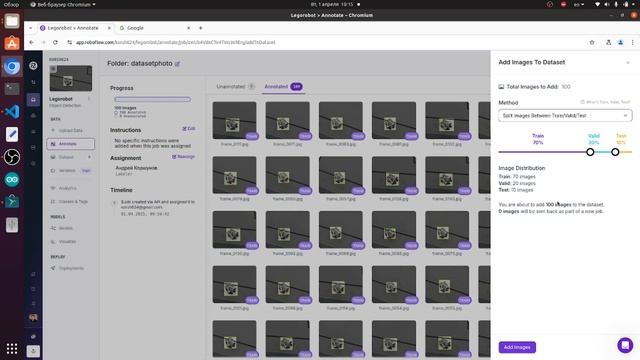Click the plus icon on the Dataset row
The image size is (640, 360).
(89, 157)
